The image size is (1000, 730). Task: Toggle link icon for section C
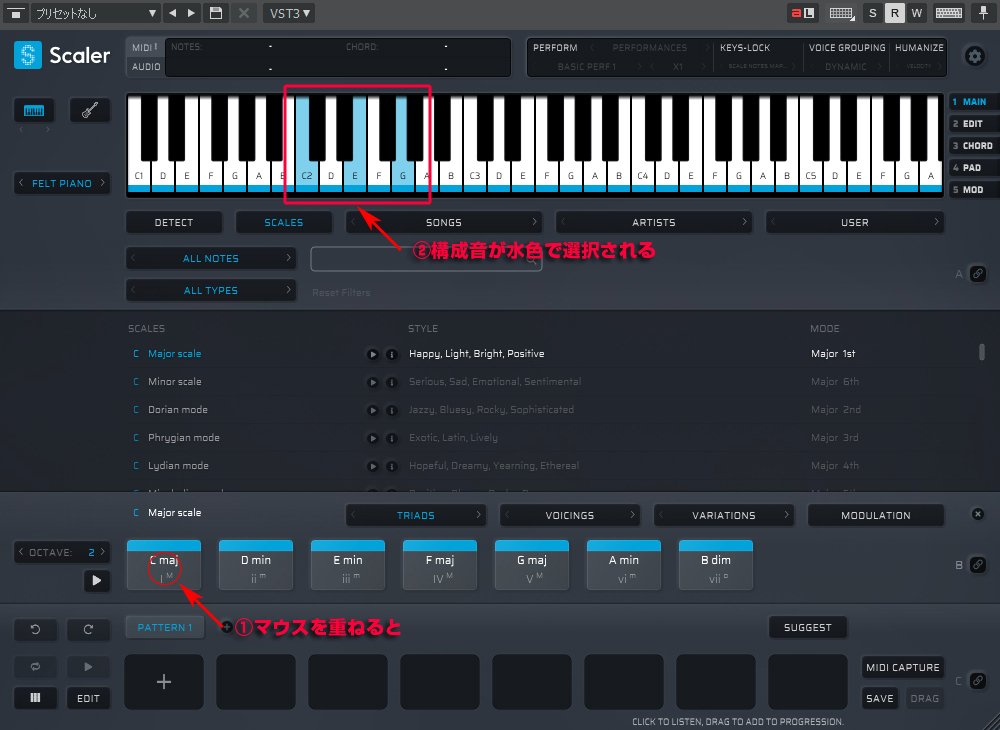(x=977, y=680)
